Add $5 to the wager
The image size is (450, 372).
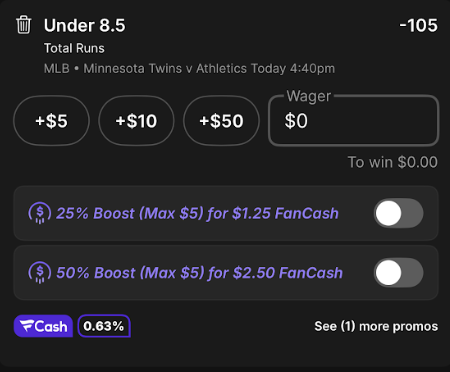click(x=51, y=121)
